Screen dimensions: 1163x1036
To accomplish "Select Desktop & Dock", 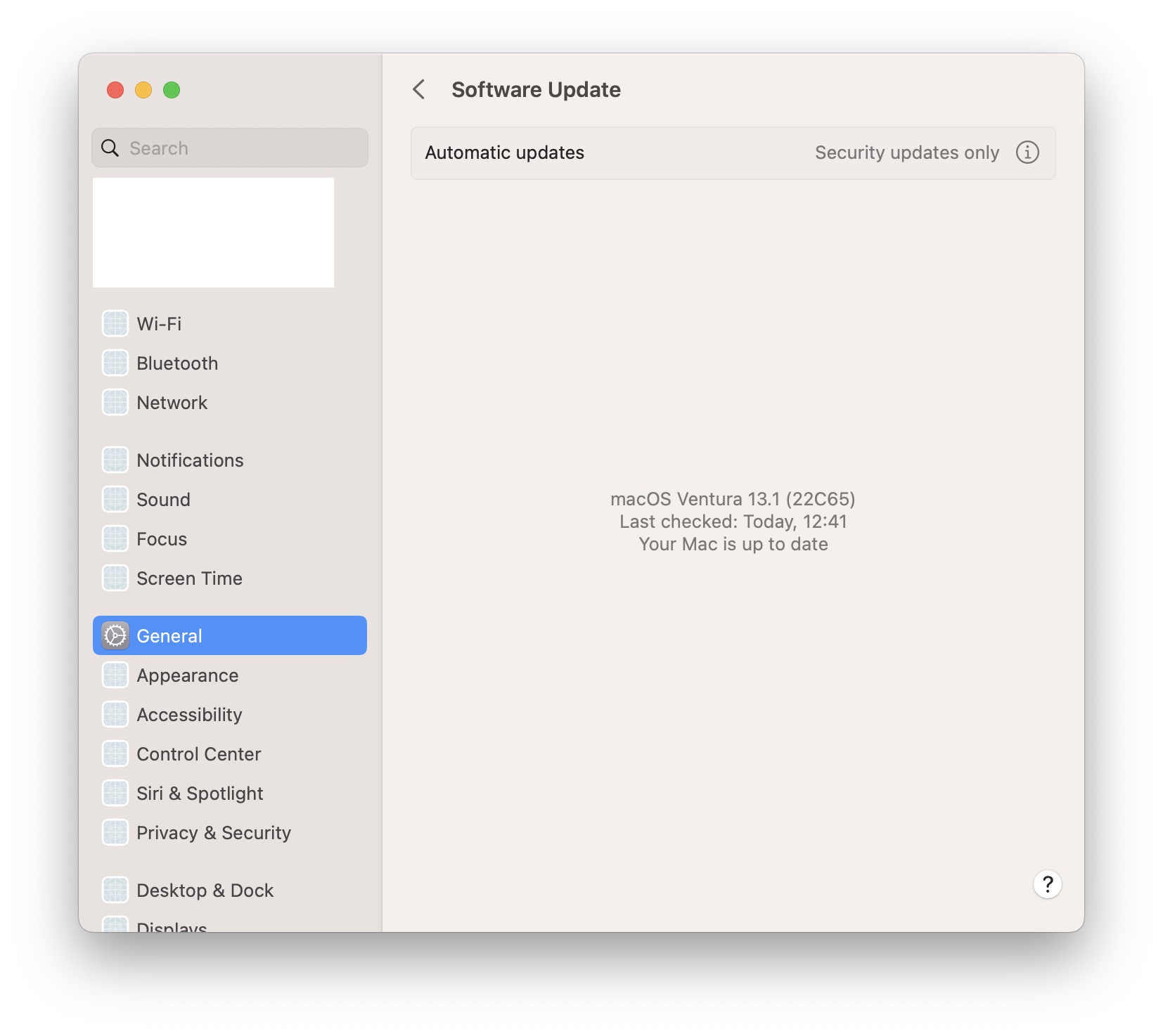I will point(230,890).
